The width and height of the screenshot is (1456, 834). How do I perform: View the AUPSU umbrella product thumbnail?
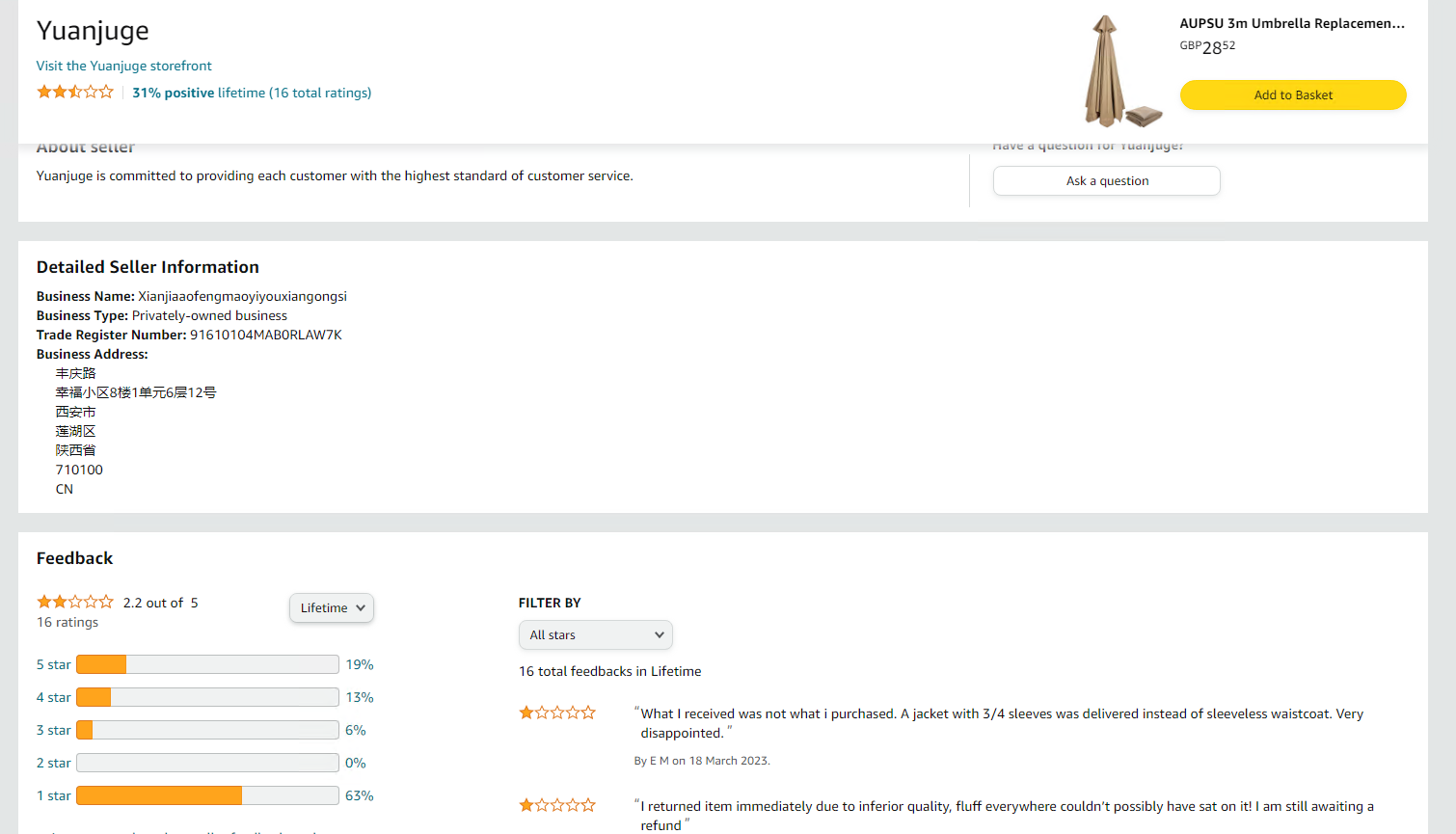click(1122, 71)
